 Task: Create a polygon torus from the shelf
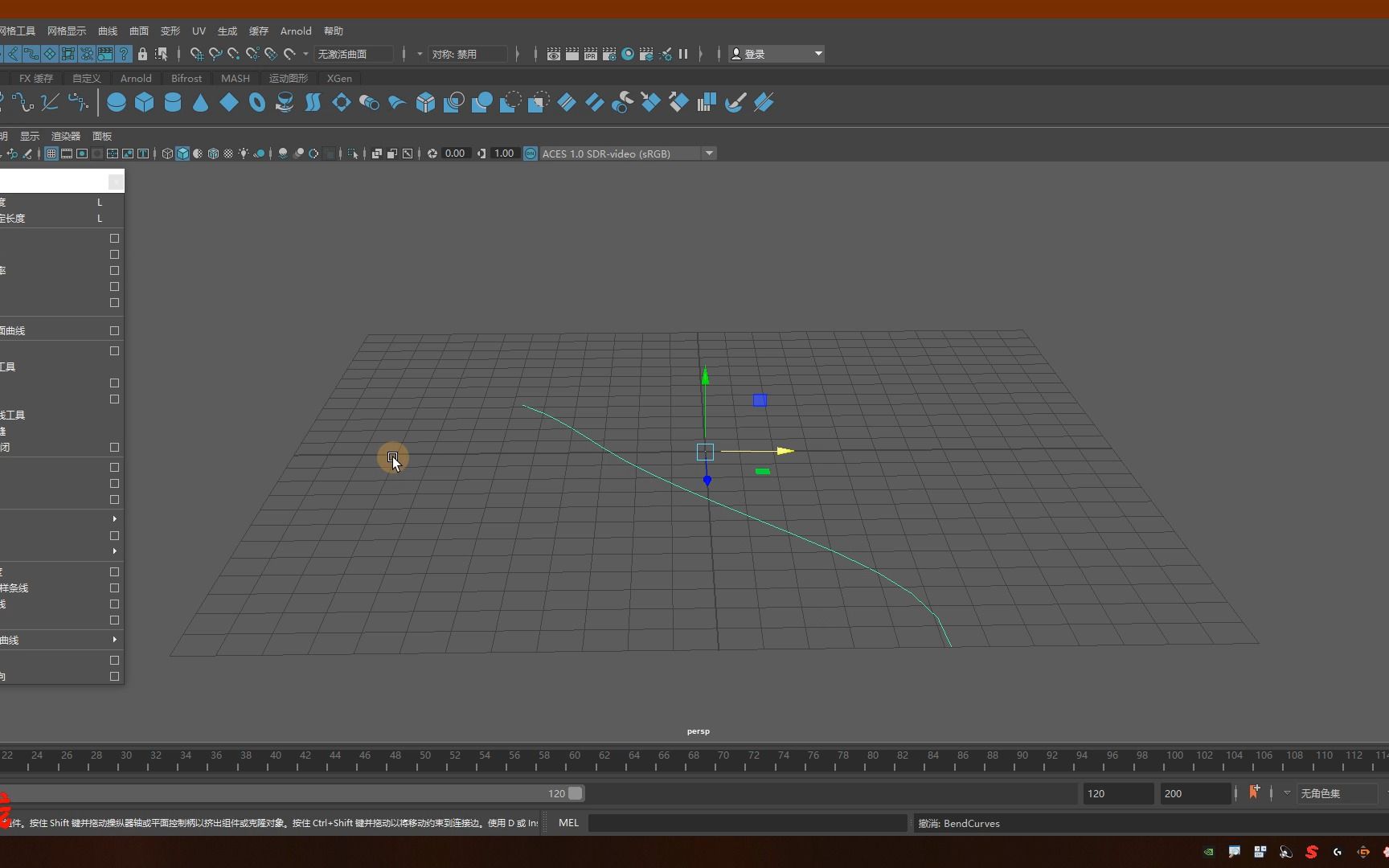point(257,103)
